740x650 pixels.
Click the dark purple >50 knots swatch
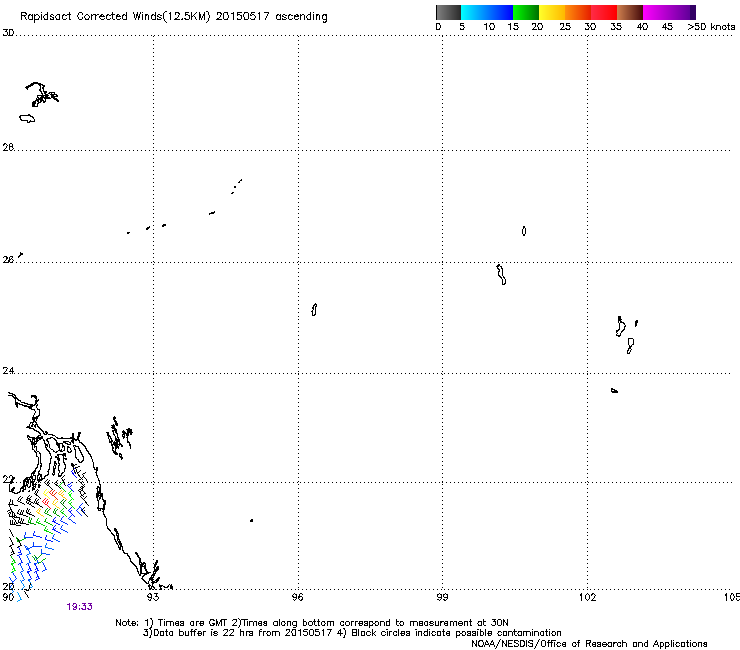click(x=692, y=12)
